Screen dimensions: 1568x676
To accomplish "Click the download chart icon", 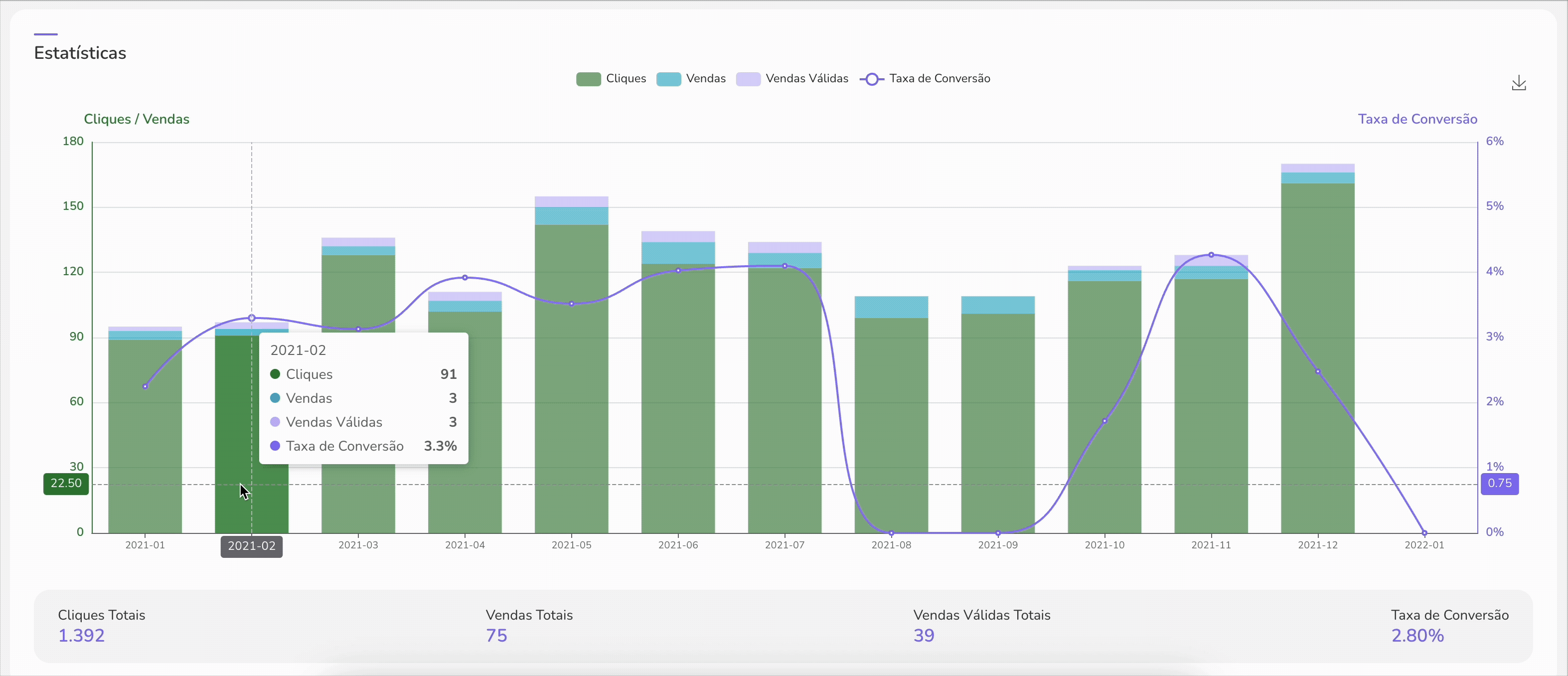I will pos(1518,83).
